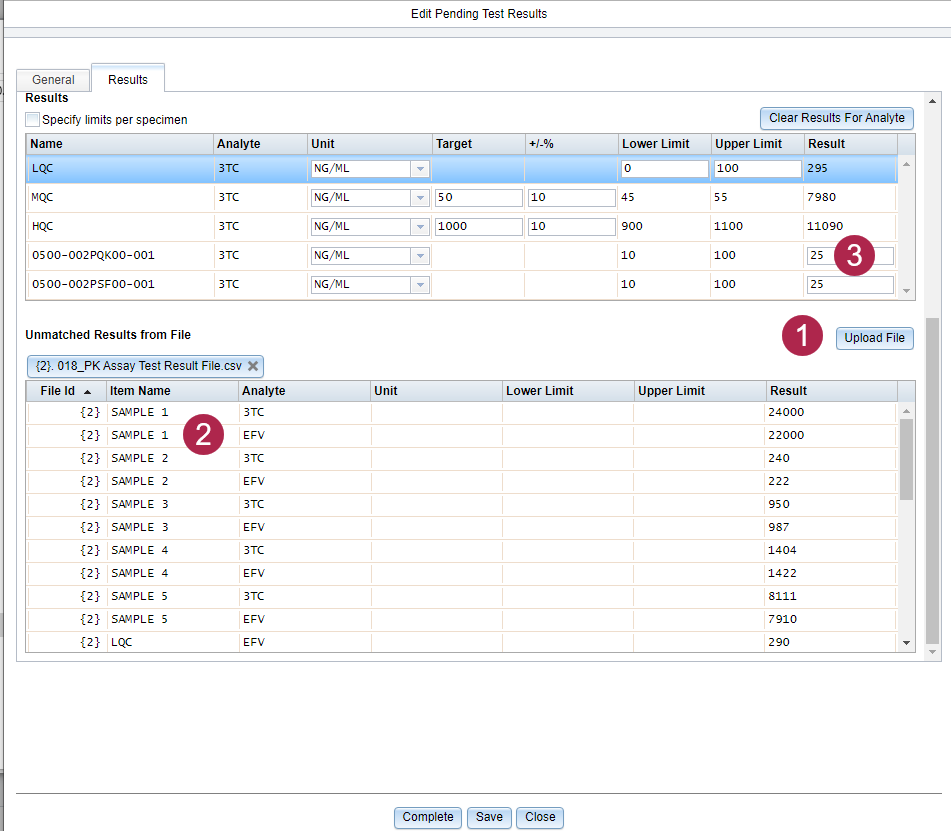Click the Complete button
This screenshot has height=831, width=951.
(428, 817)
